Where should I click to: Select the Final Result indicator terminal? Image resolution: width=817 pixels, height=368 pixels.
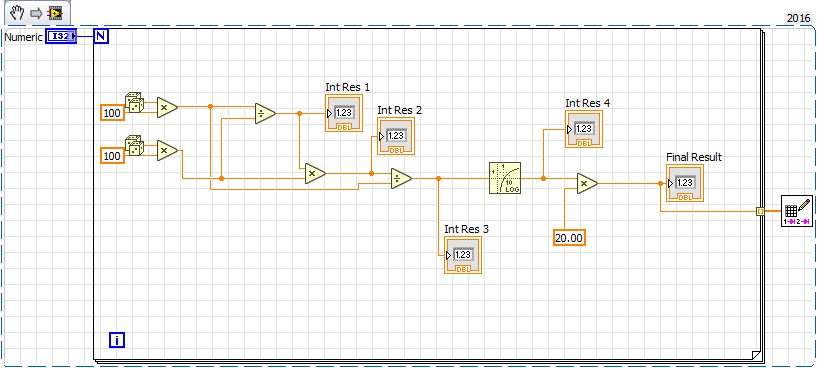point(685,183)
